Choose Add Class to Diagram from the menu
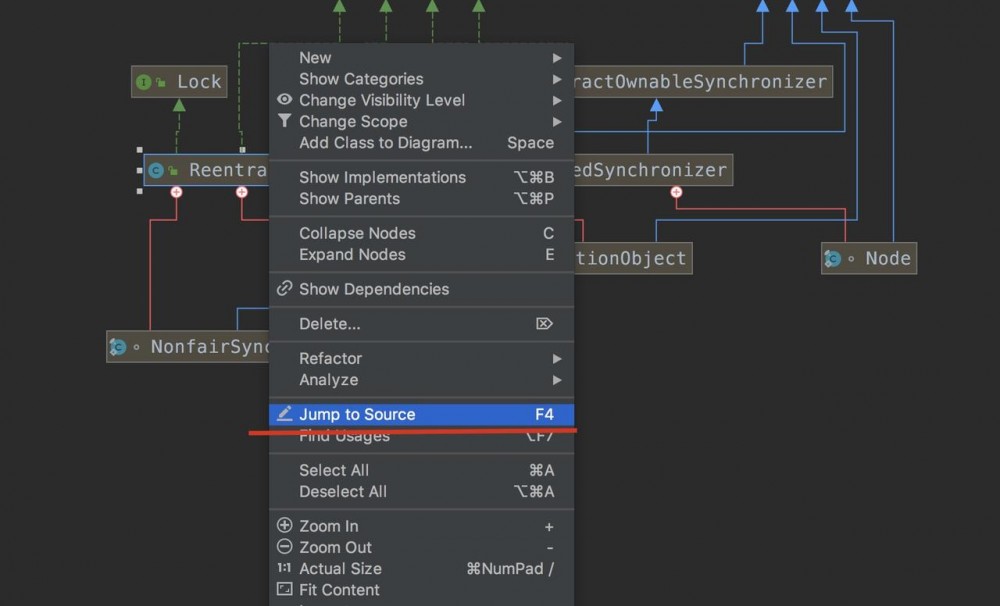The width and height of the screenshot is (1000, 606). pyautogui.click(x=385, y=143)
